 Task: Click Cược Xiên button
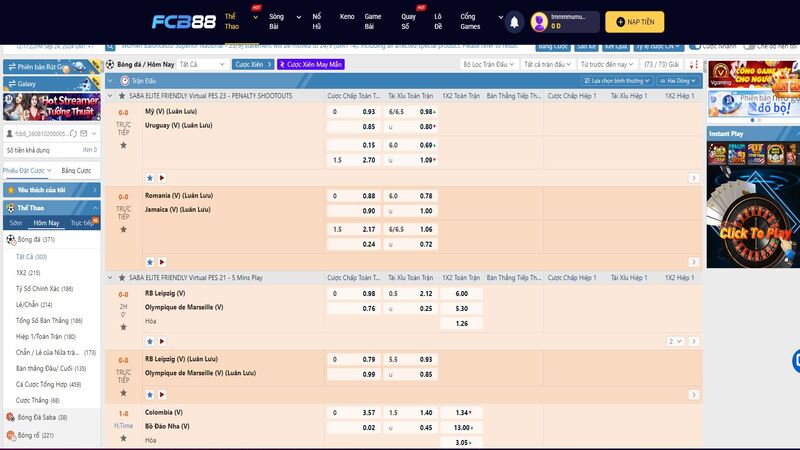point(253,64)
